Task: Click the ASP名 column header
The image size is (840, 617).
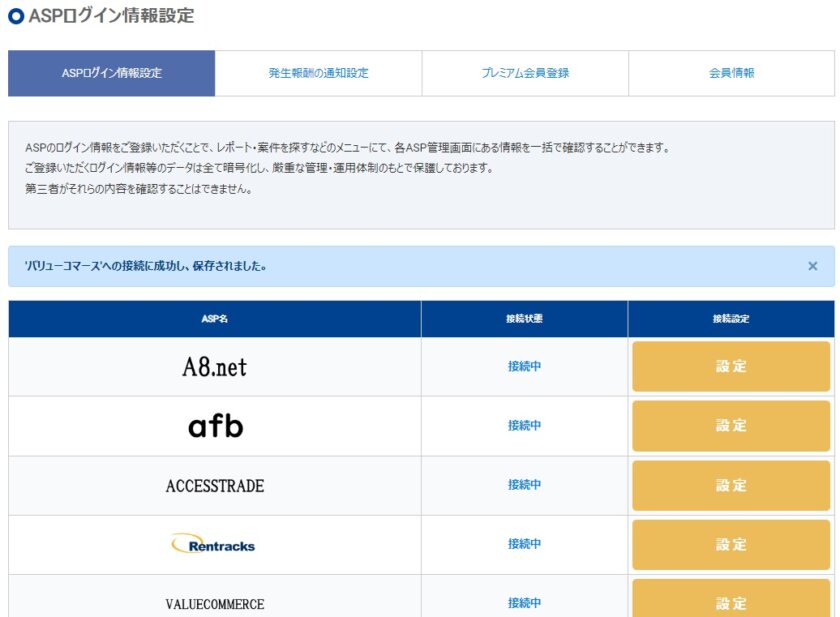Action: (x=214, y=319)
